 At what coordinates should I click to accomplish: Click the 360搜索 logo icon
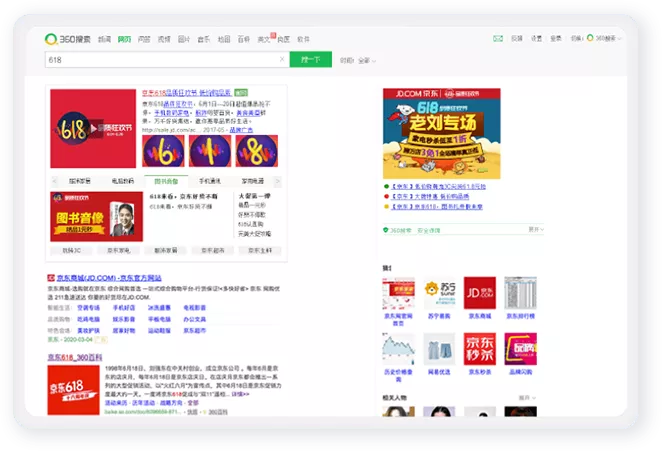tap(52, 39)
